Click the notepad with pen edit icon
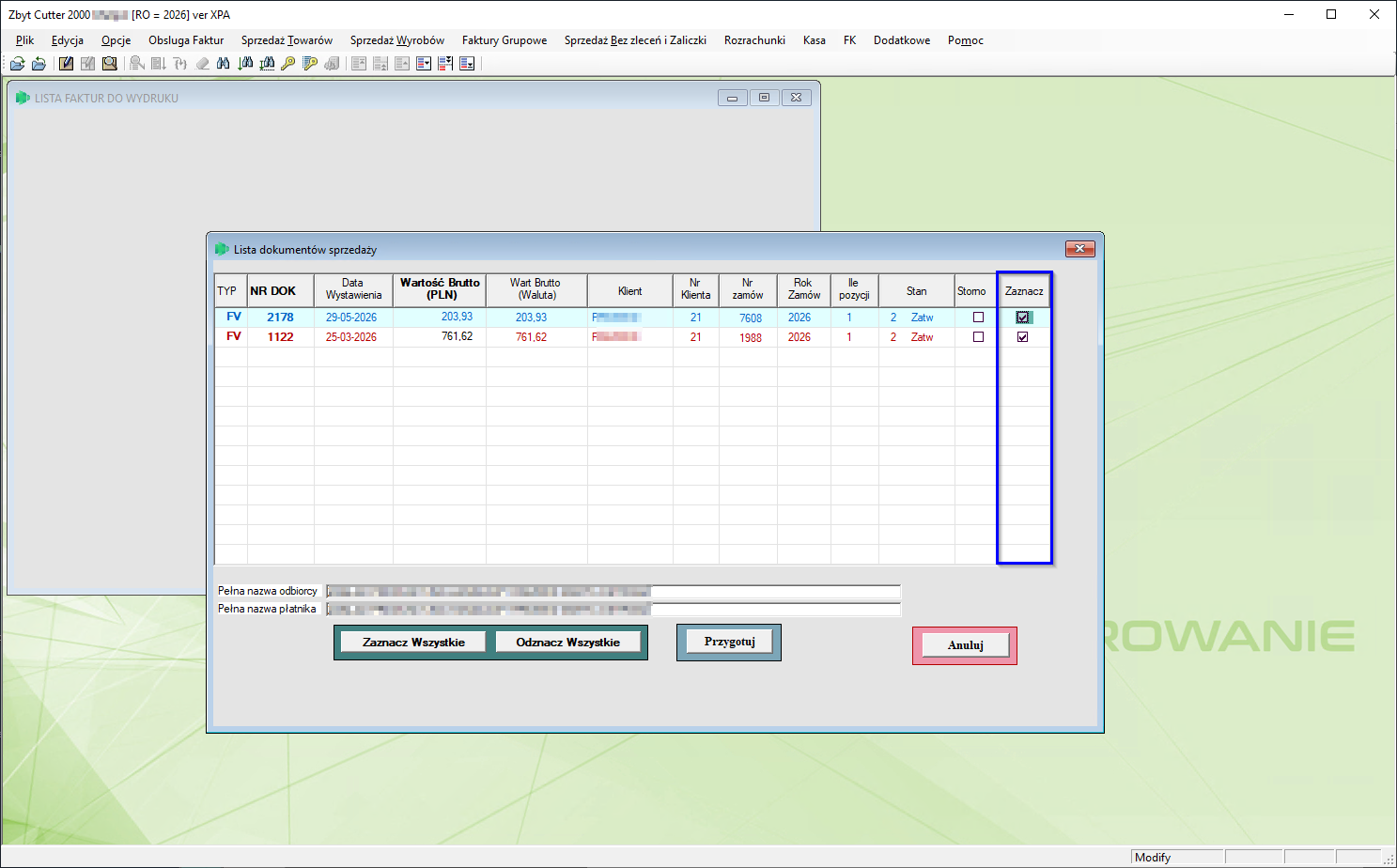The height and width of the screenshot is (868, 1397). point(66,64)
